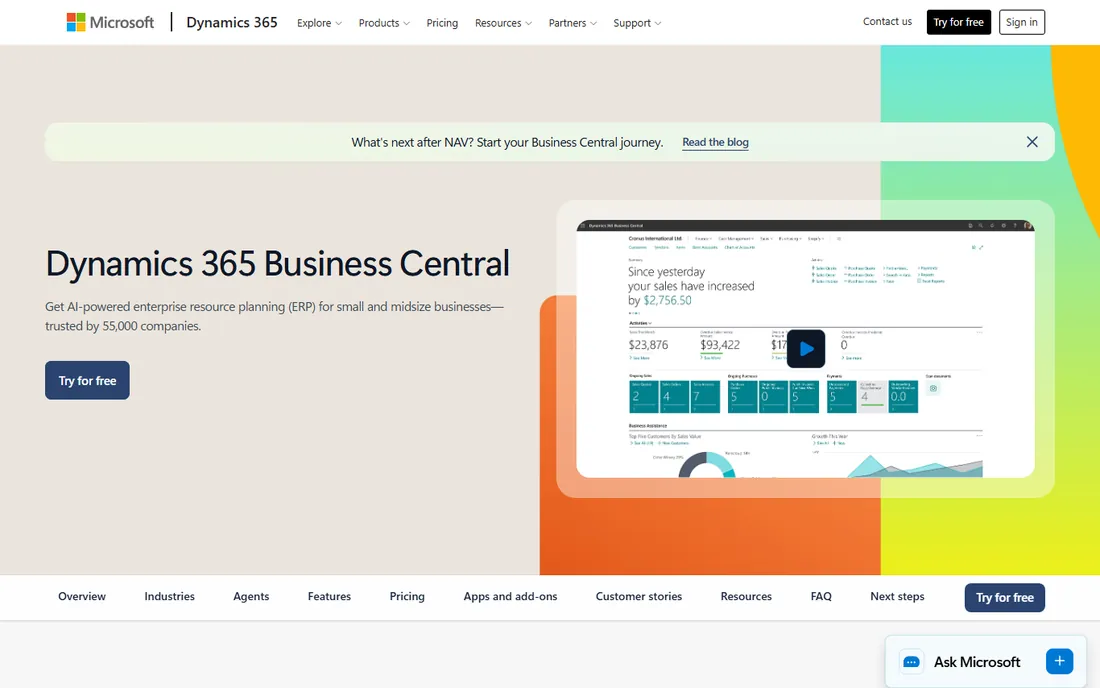Click the video preview thumbnail dashboard

tap(805, 349)
